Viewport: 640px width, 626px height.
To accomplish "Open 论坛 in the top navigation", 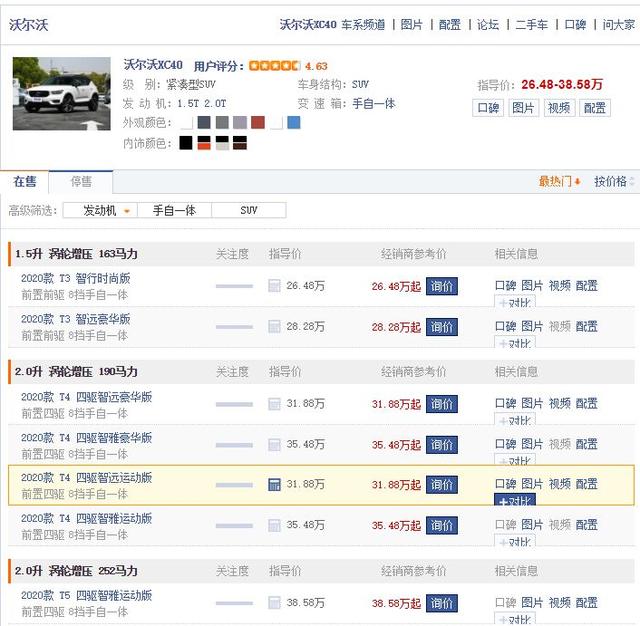I will tap(488, 25).
